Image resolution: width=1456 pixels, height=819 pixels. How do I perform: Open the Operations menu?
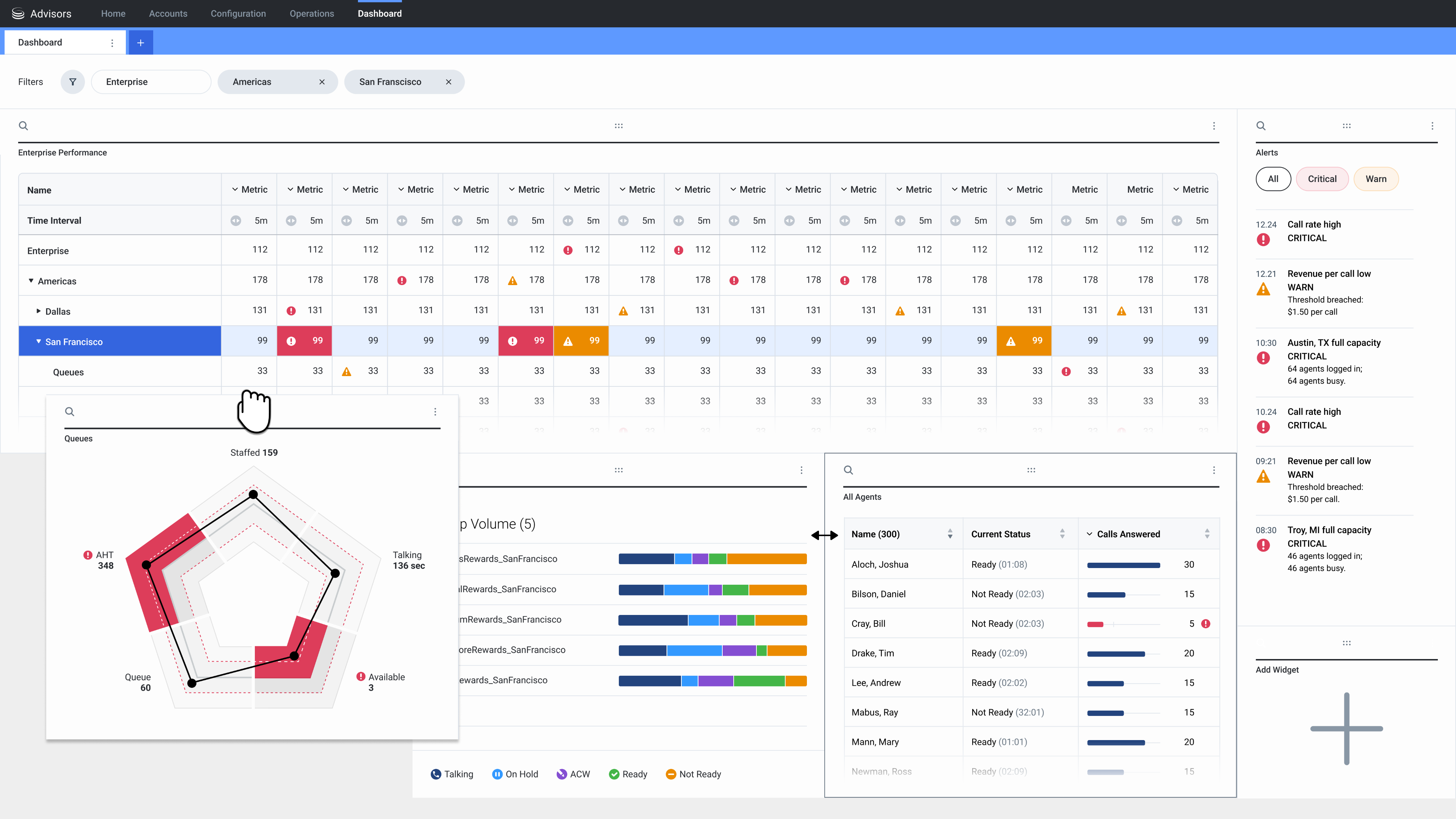click(x=311, y=14)
